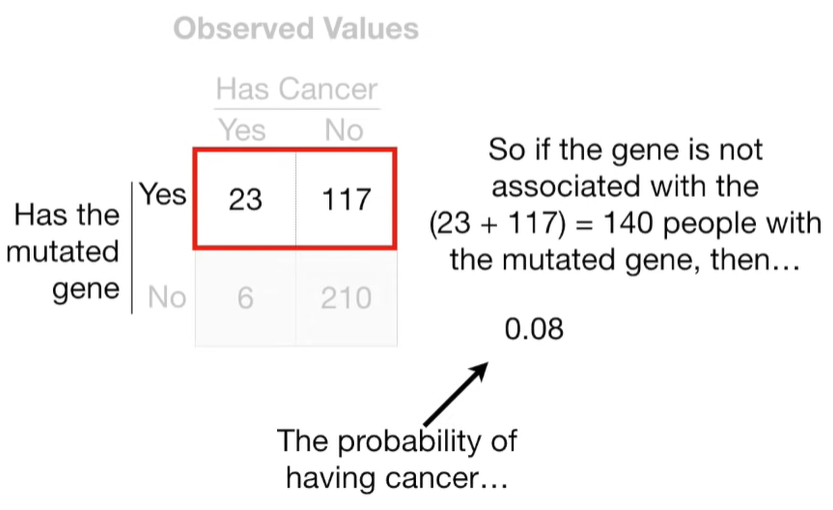Viewport: 833px width, 510px height.
Task: Click the Yes row label beside 23
Action: tap(163, 194)
